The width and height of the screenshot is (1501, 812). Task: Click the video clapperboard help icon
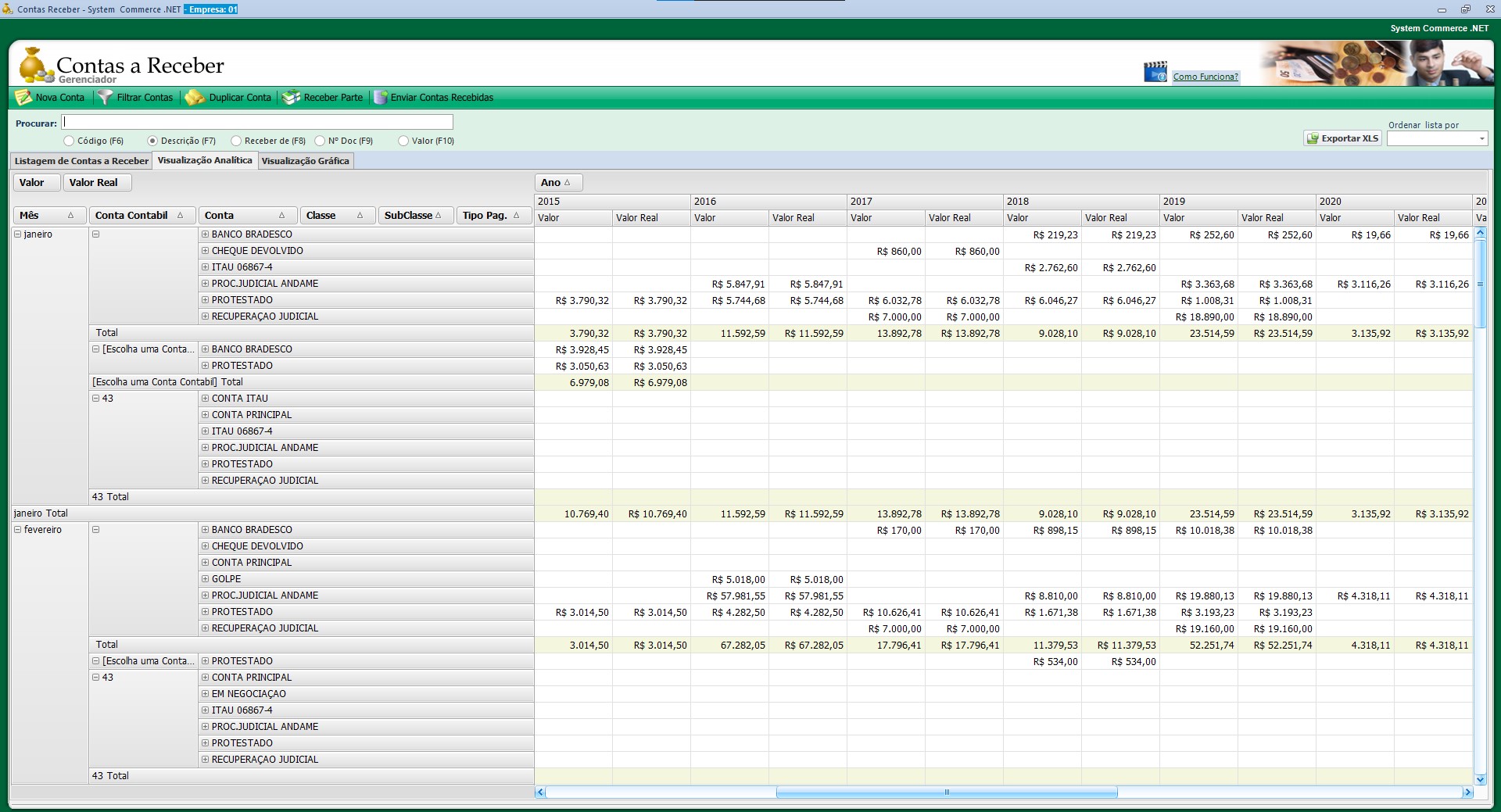click(1155, 73)
